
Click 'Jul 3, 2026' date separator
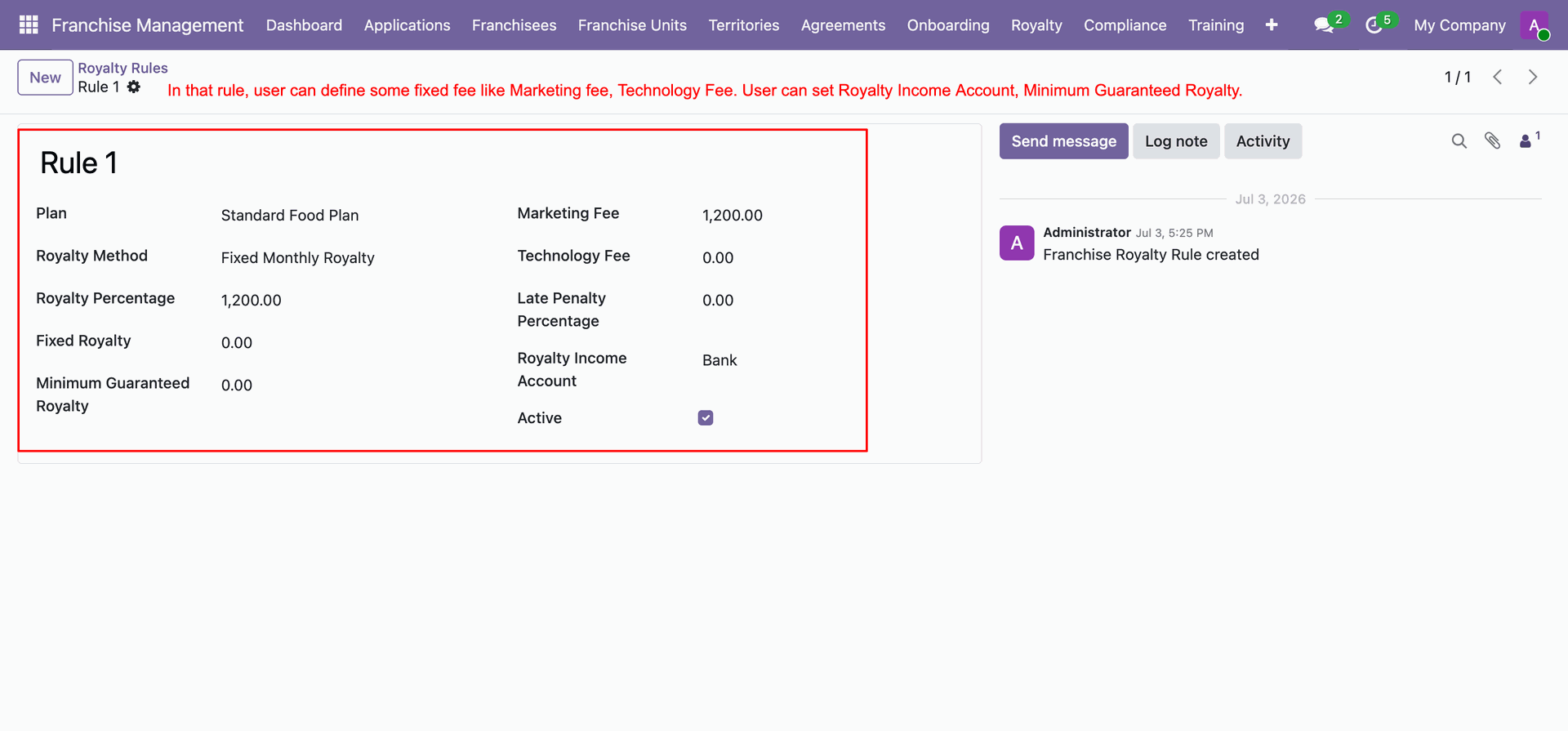tap(1270, 199)
